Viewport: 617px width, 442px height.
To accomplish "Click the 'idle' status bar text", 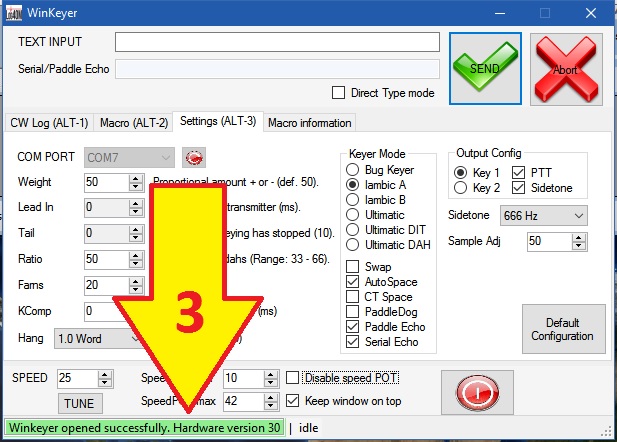I will tap(308, 428).
